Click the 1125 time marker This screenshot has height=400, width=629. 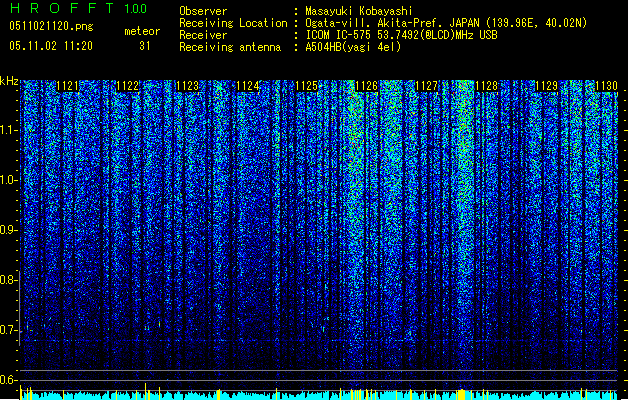306,86
